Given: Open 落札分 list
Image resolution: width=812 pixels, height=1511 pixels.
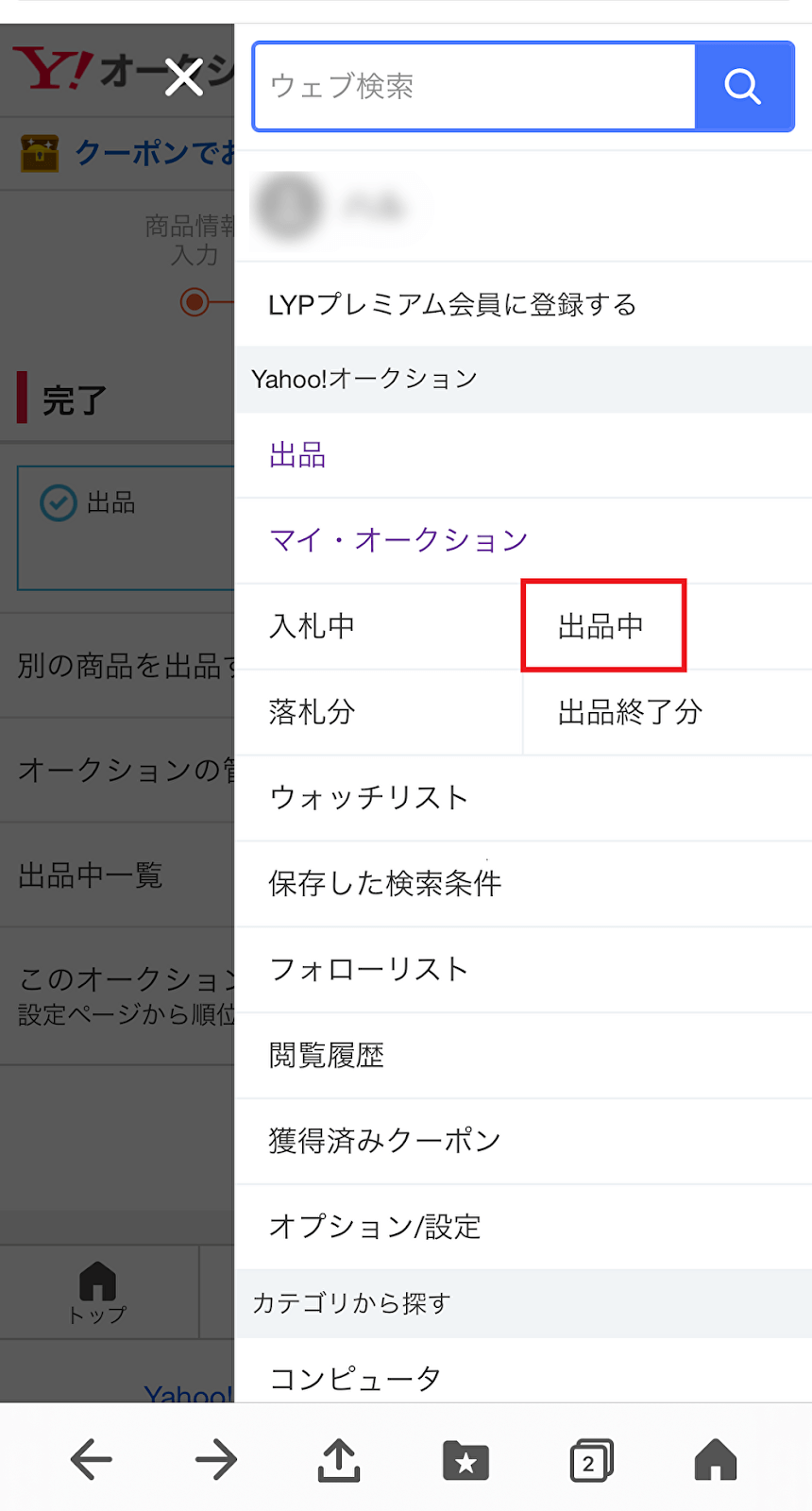Looking at the screenshot, I should (x=379, y=712).
